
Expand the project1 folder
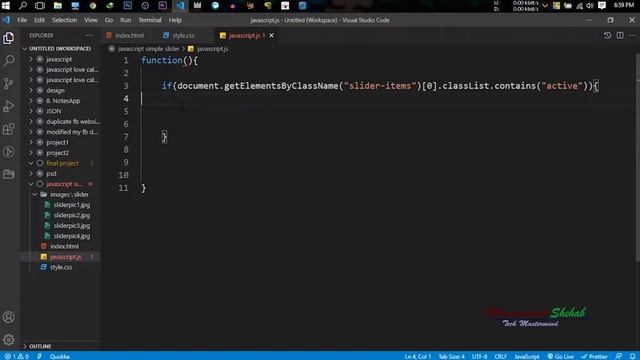point(57,142)
